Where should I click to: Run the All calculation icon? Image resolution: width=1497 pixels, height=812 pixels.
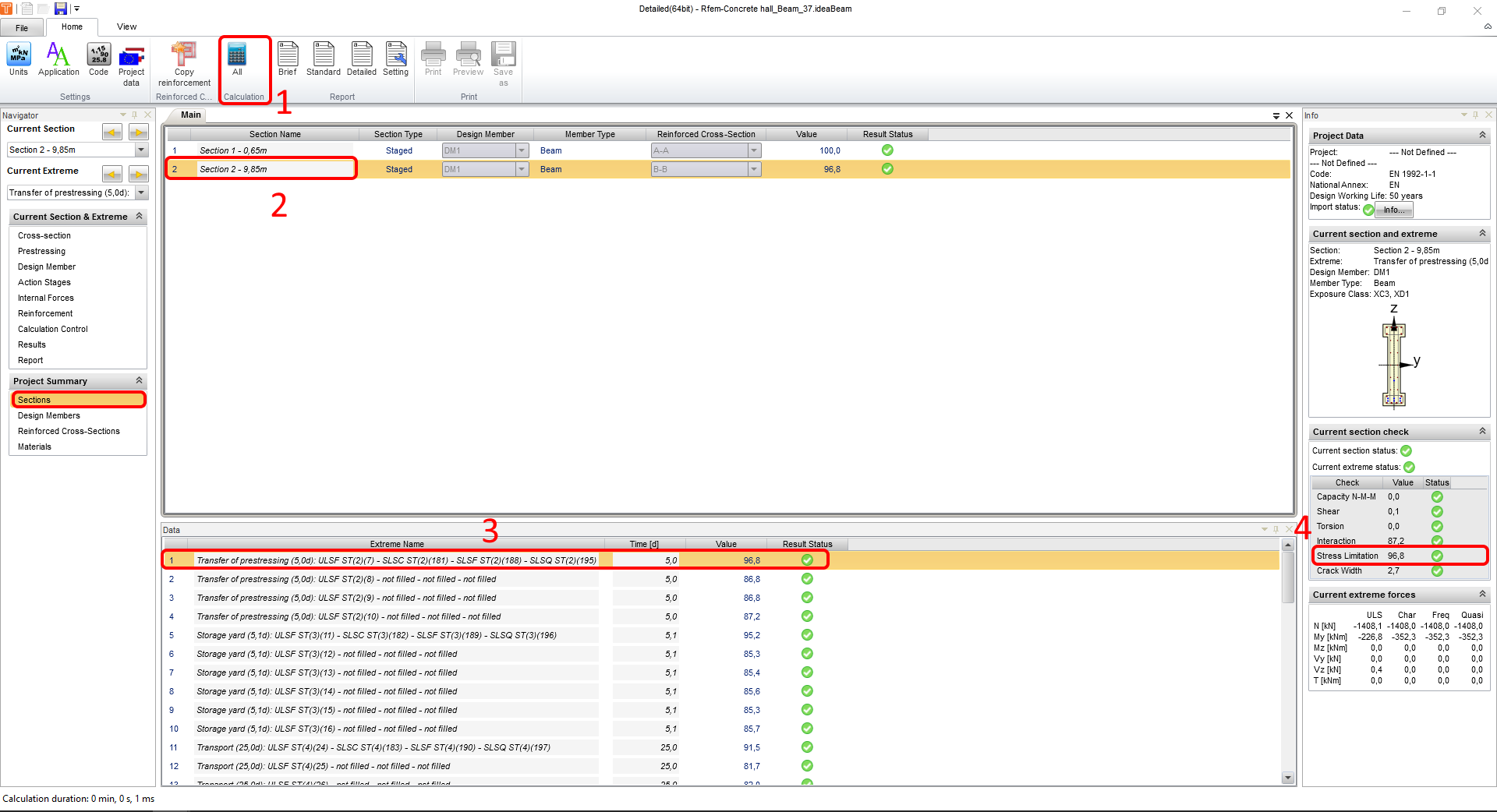pyautogui.click(x=237, y=59)
